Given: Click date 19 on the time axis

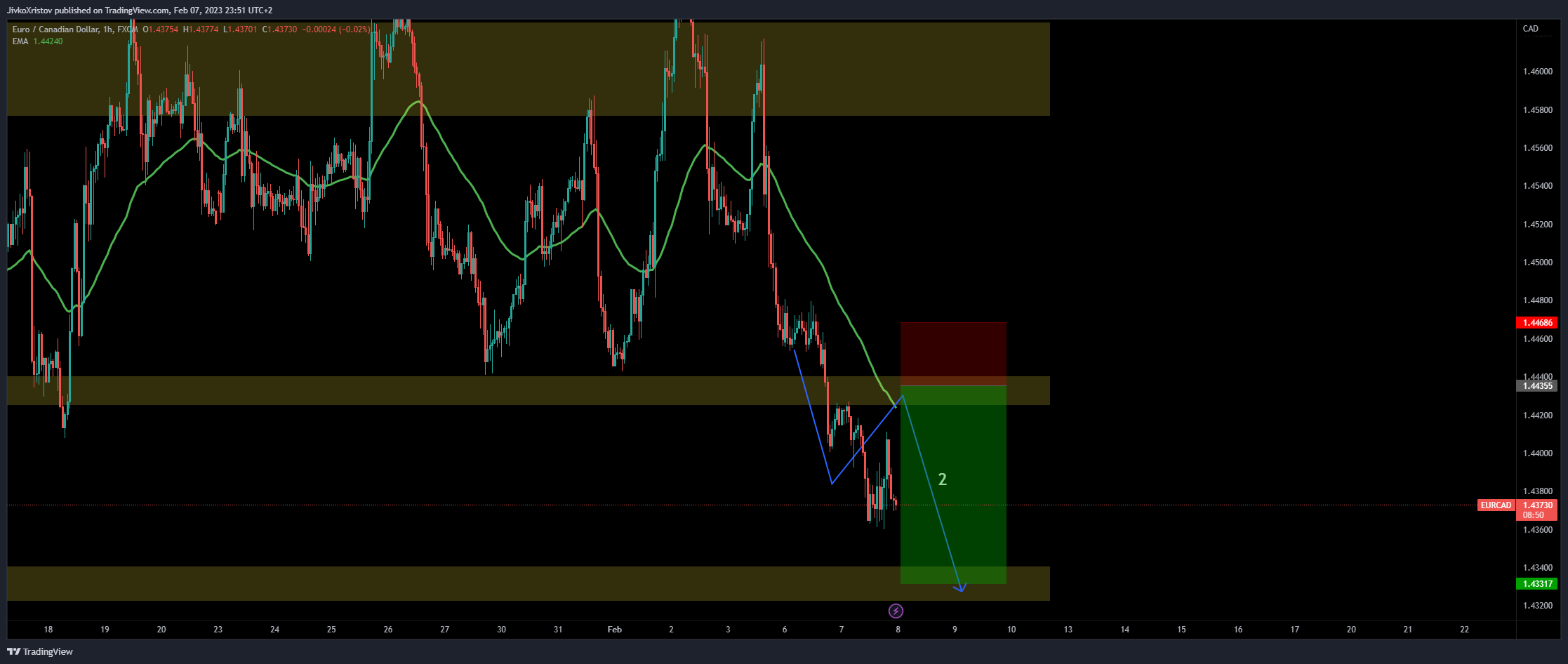Looking at the screenshot, I should tap(105, 630).
